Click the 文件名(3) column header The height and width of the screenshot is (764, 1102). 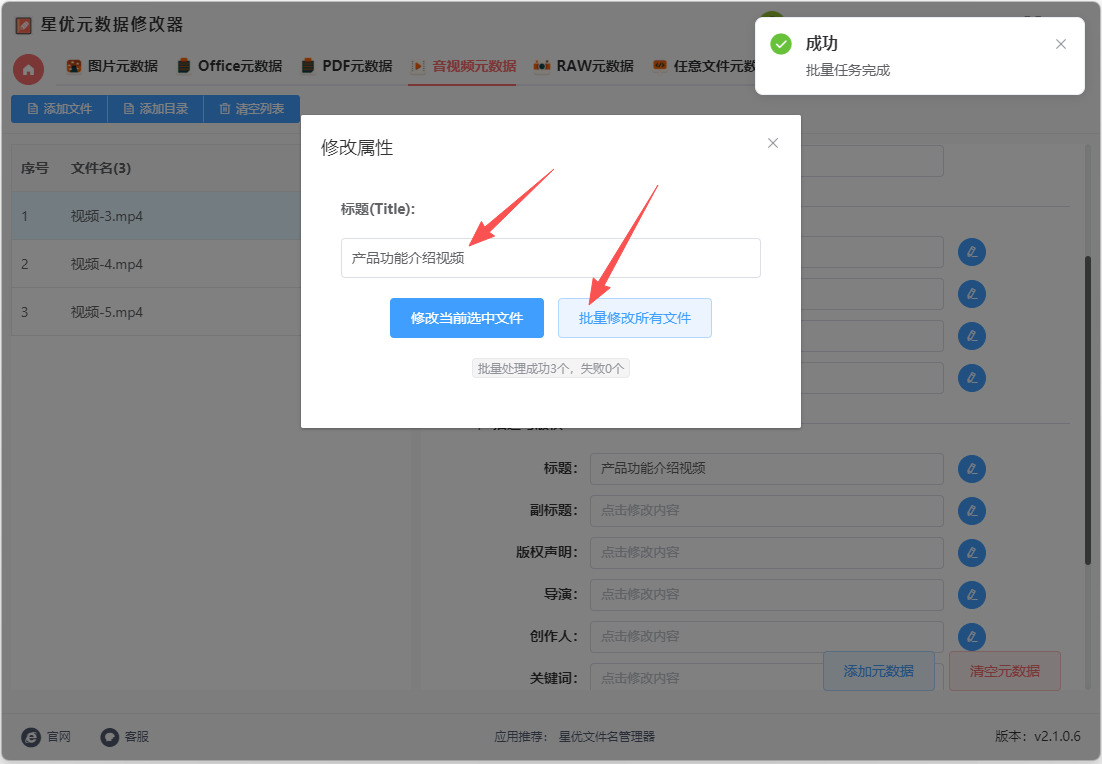[101, 168]
